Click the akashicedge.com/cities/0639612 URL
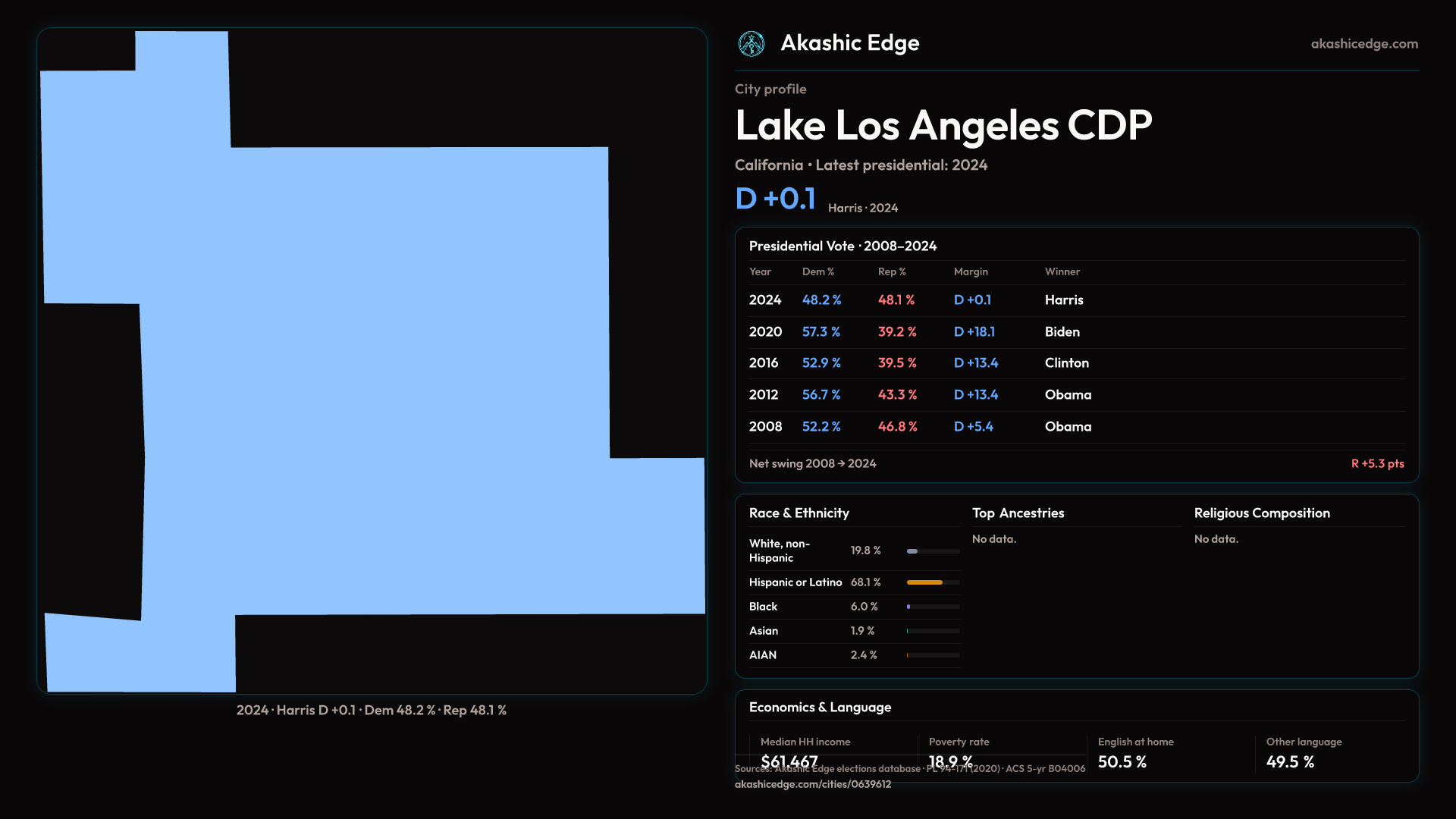Viewport: 1456px width, 819px height. (812, 784)
